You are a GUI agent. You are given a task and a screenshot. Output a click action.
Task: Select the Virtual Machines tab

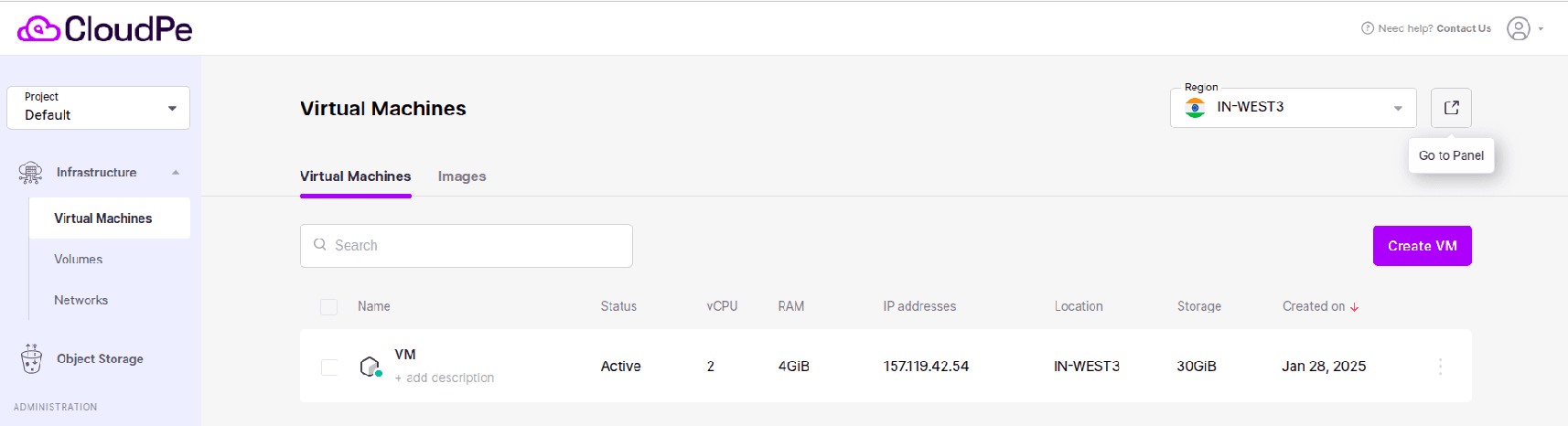pos(356,176)
